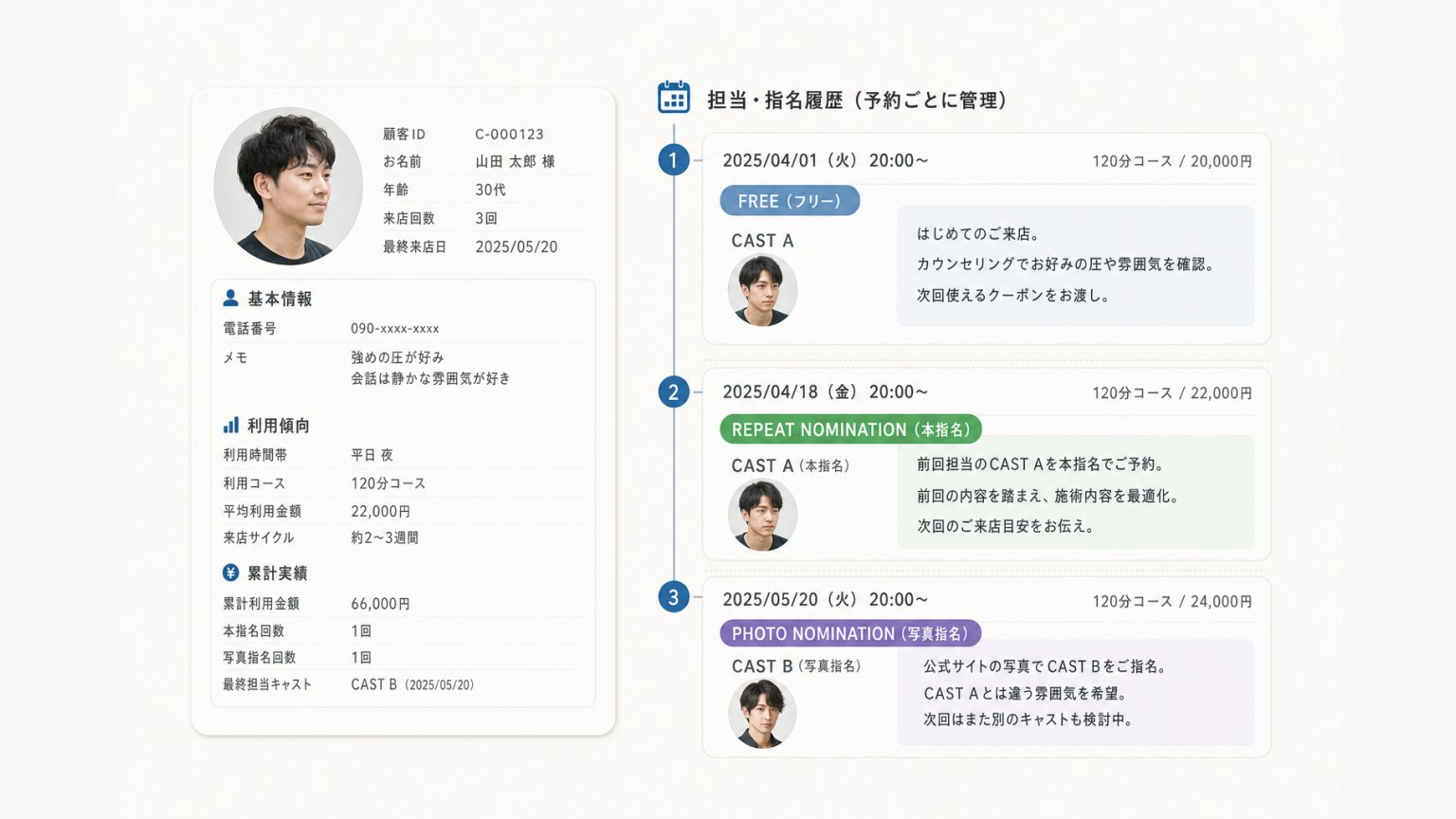
Task: Click the date 2025/05/20 (火) 20:00〜
Action: (x=826, y=599)
